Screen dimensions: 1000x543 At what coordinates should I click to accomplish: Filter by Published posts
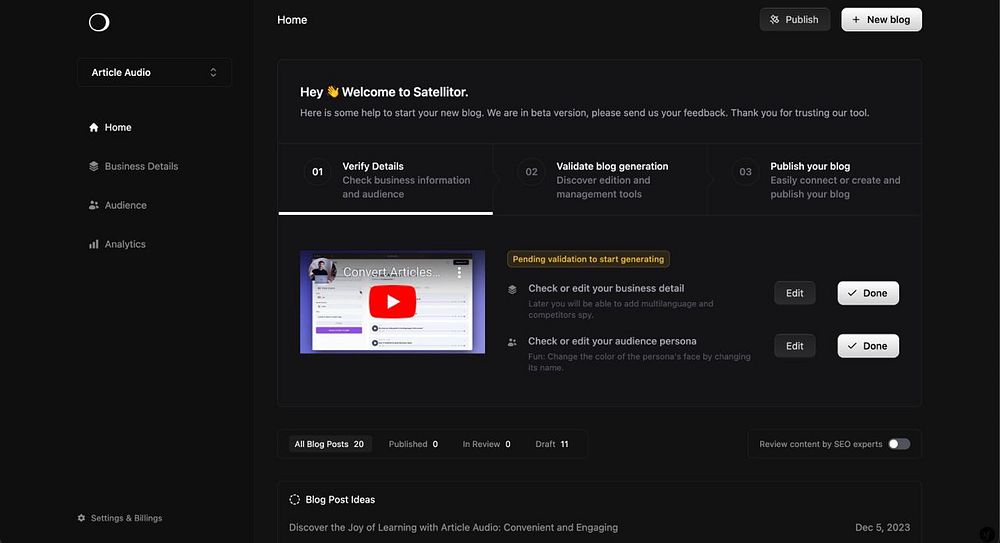tap(413, 444)
